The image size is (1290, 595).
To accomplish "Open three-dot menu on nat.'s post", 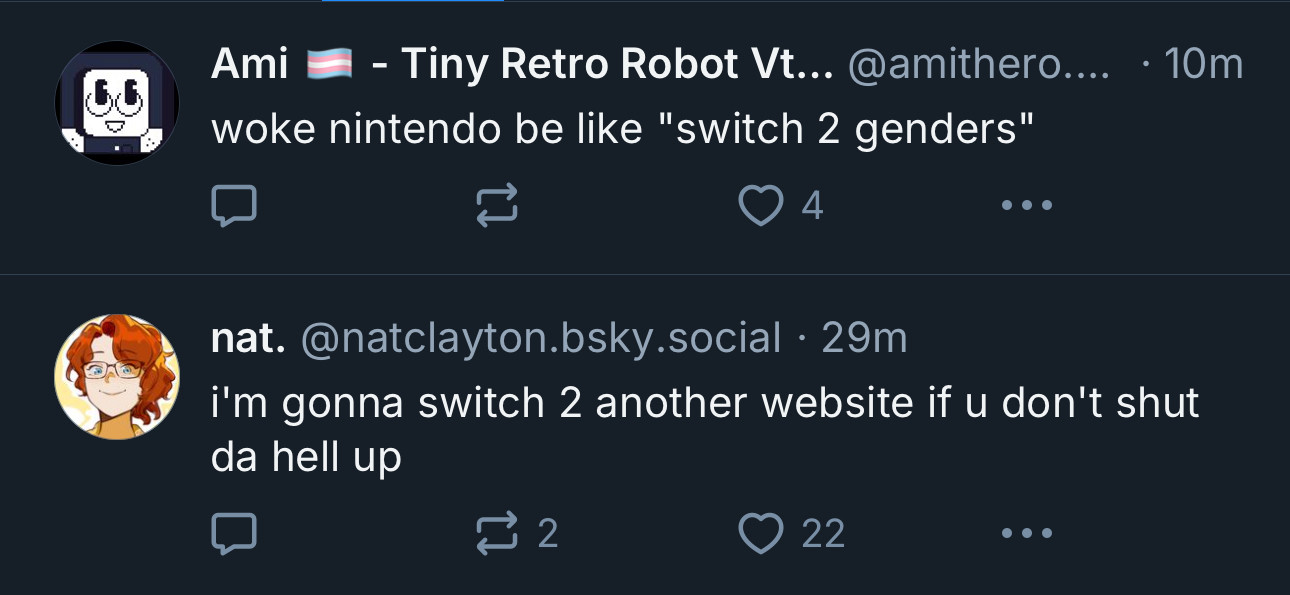I will click(1027, 533).
